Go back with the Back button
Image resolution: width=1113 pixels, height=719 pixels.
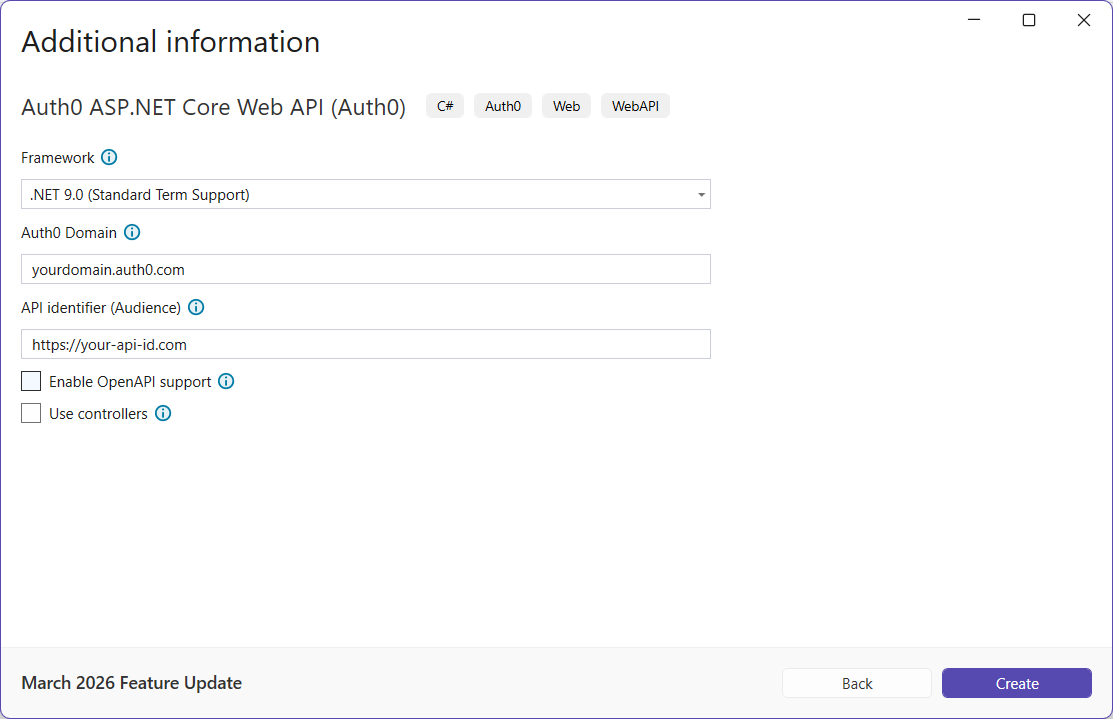857,683
